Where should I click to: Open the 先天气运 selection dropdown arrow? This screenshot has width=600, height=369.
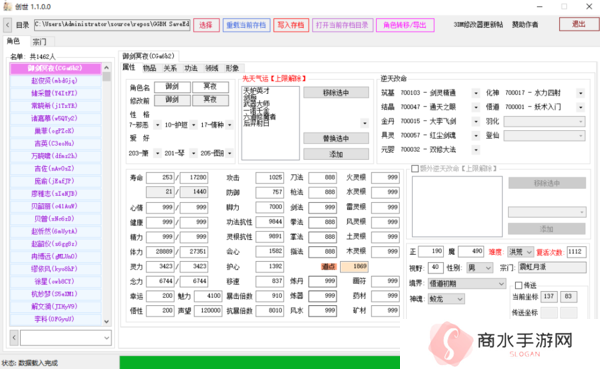coord(365,123)
